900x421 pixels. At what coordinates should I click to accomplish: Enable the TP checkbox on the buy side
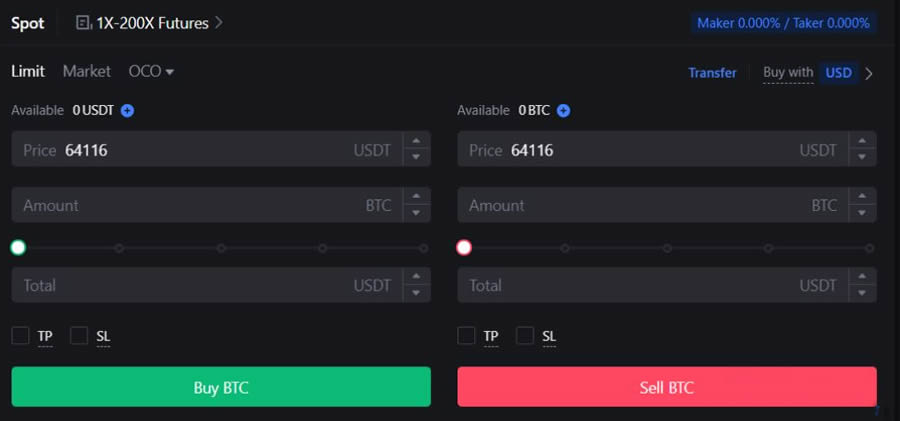(x=20, y=336)
